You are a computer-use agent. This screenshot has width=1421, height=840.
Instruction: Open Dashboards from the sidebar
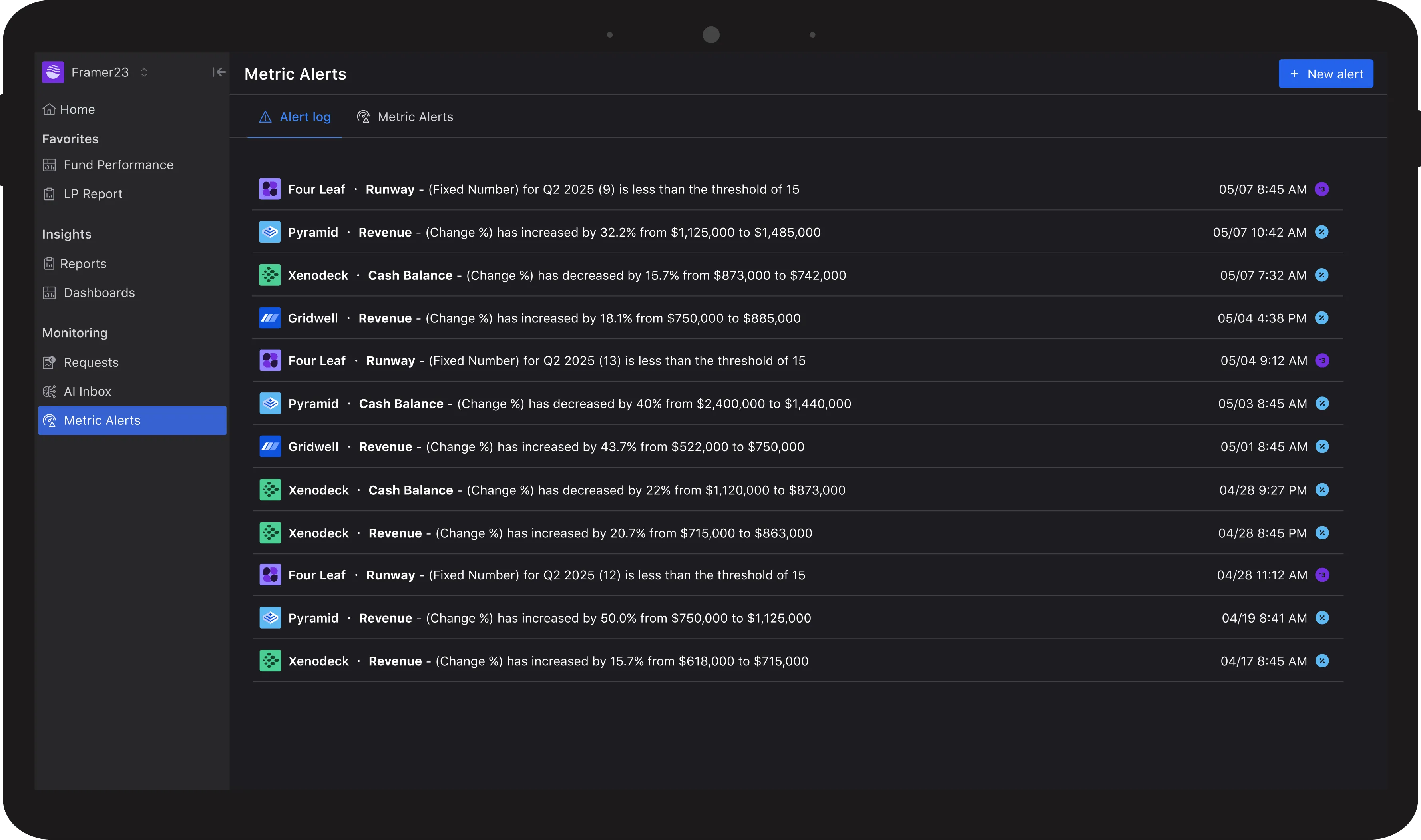tap(98, 293)
